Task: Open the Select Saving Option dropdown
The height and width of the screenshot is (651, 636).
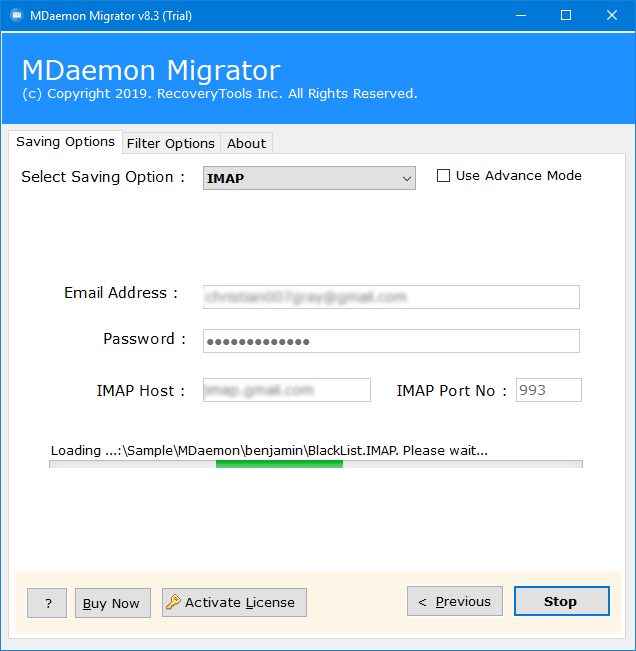Action: click(x=309, y=178)
